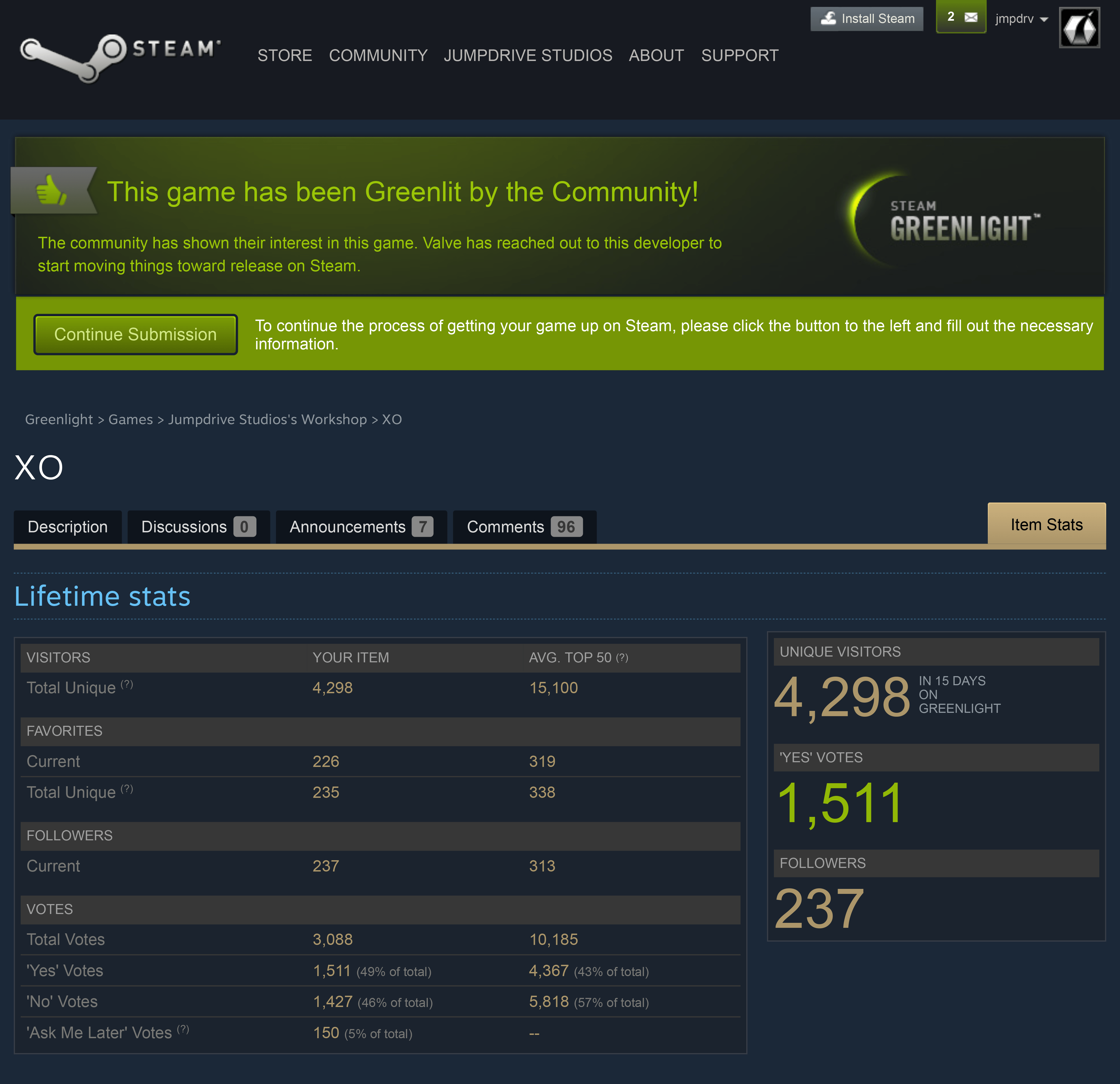Switch to the Description tab
Image resolution: width=1120 pixels, height=1084 pixels.
(67, 526)
